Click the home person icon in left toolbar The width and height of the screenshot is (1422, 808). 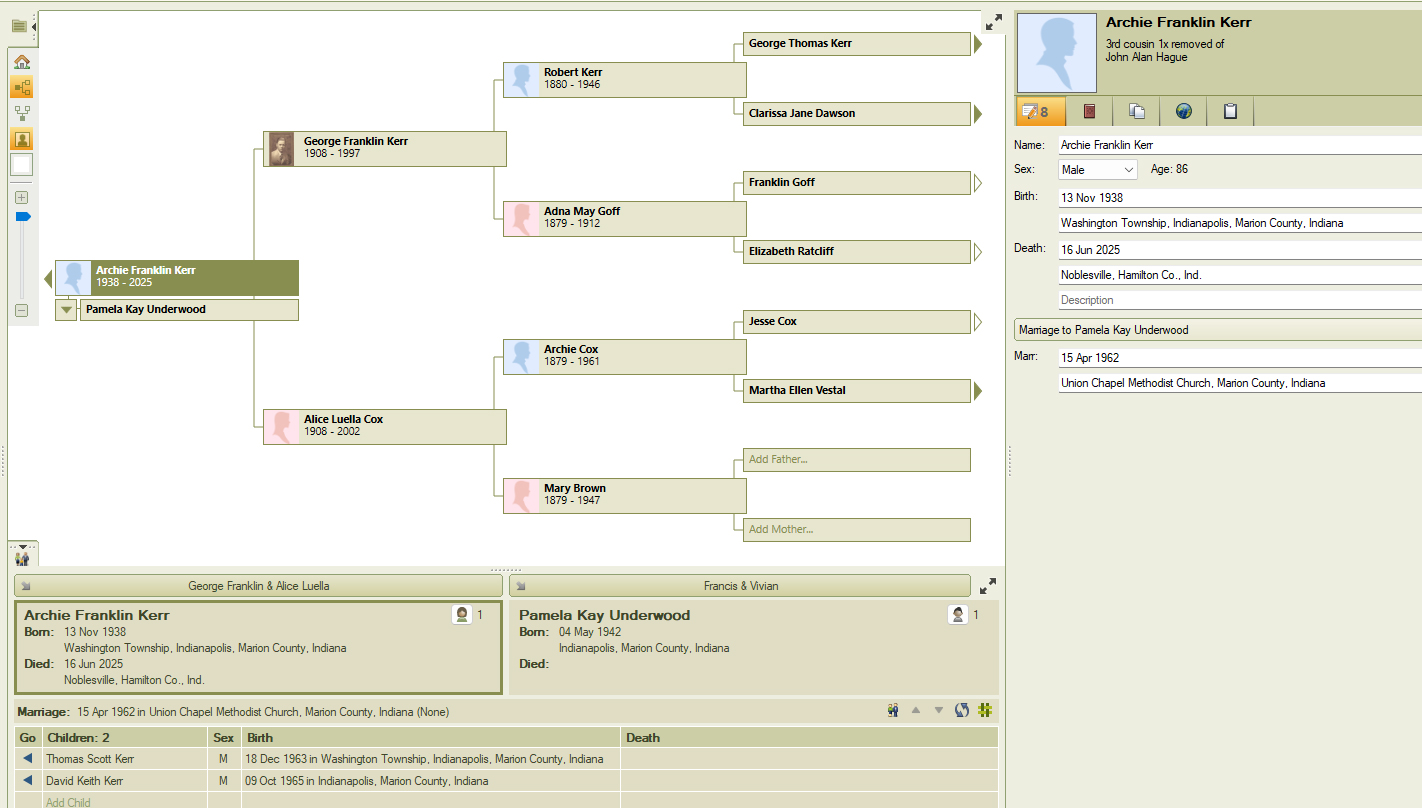pos(22,62)
